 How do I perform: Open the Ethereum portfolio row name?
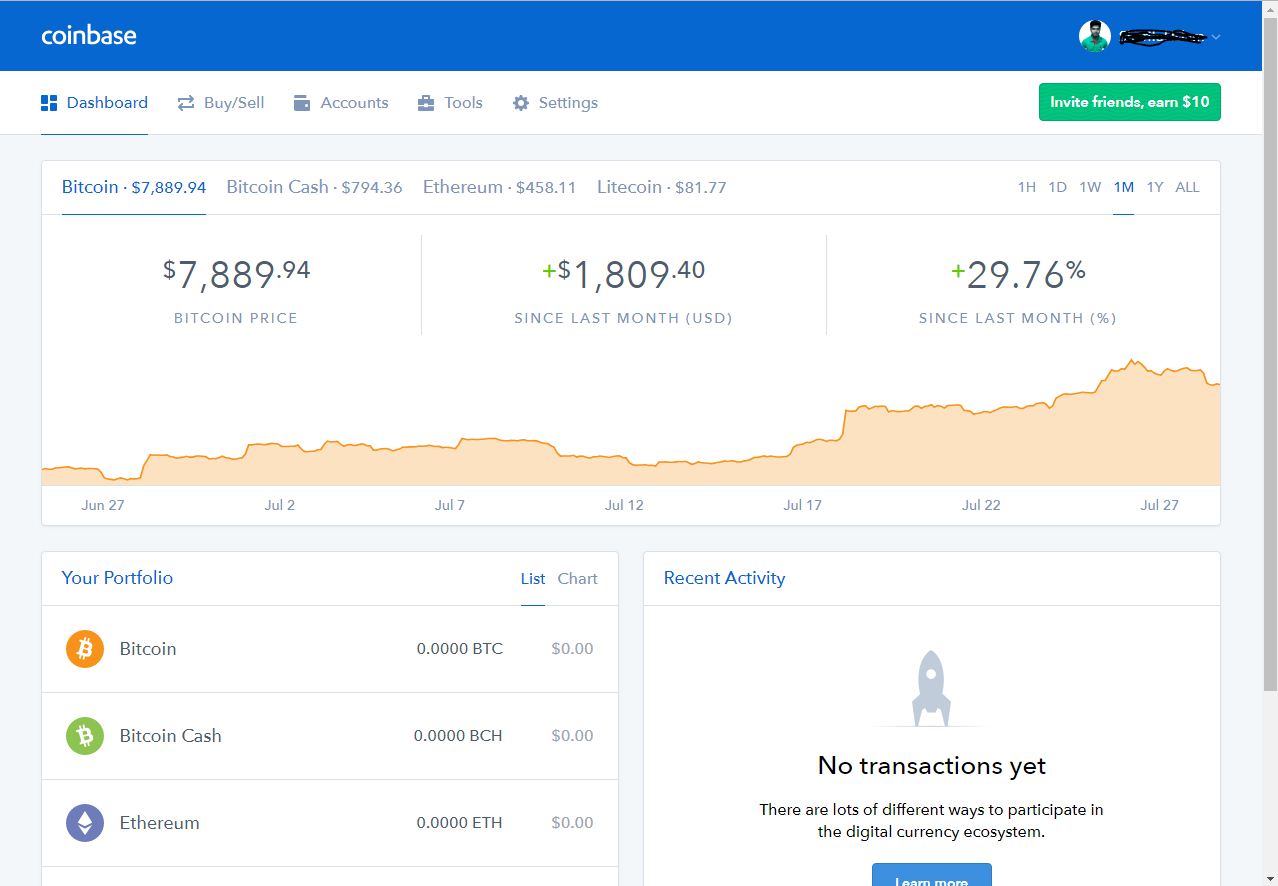point(160,823)
